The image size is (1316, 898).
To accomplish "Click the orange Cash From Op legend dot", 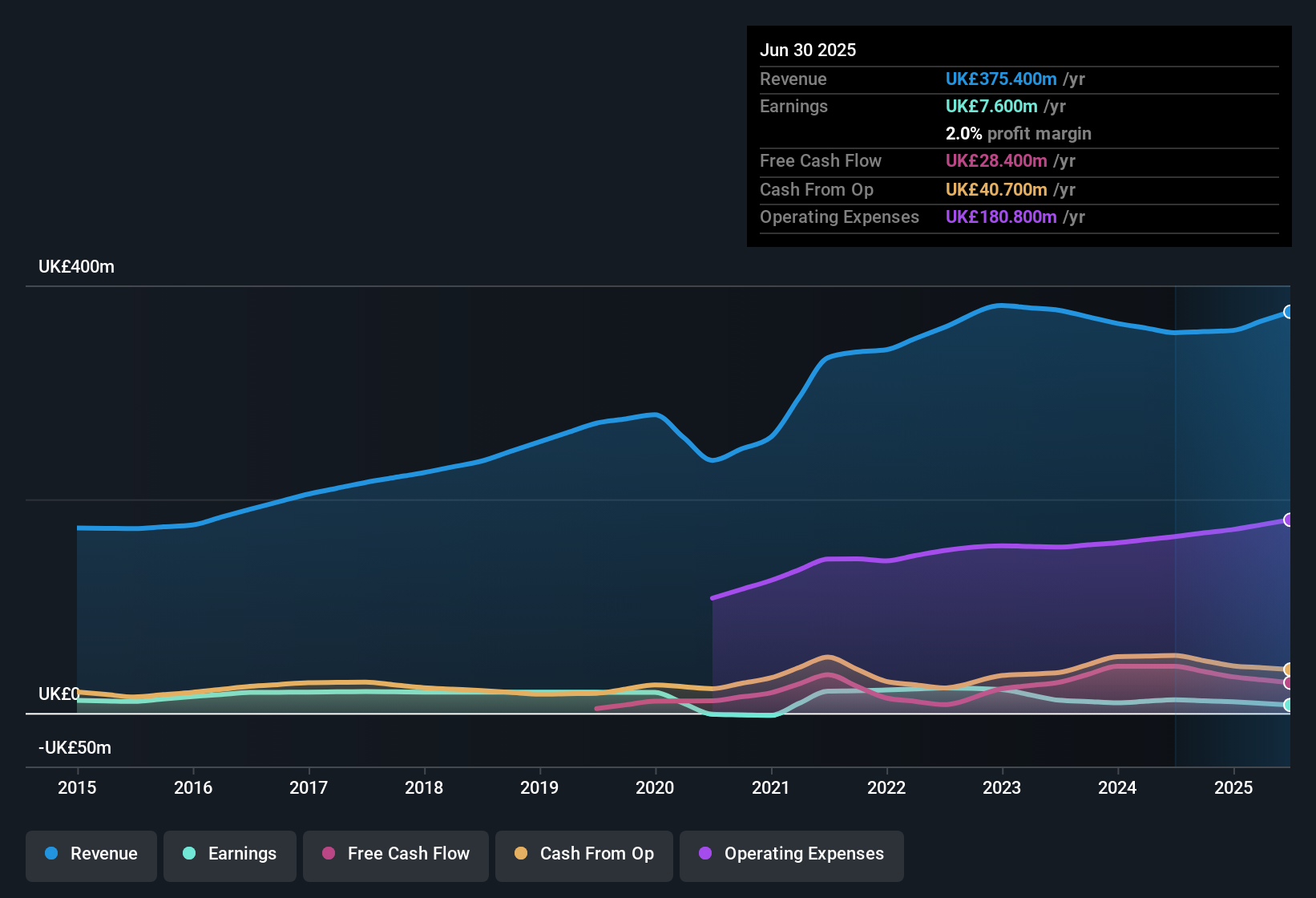I will pos(520,855).
